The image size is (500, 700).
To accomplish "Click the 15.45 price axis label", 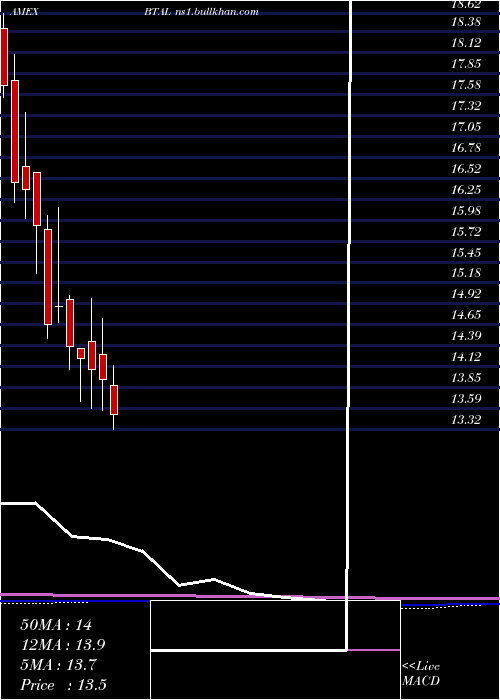I will pyautogui.click(x=466, y=253).
